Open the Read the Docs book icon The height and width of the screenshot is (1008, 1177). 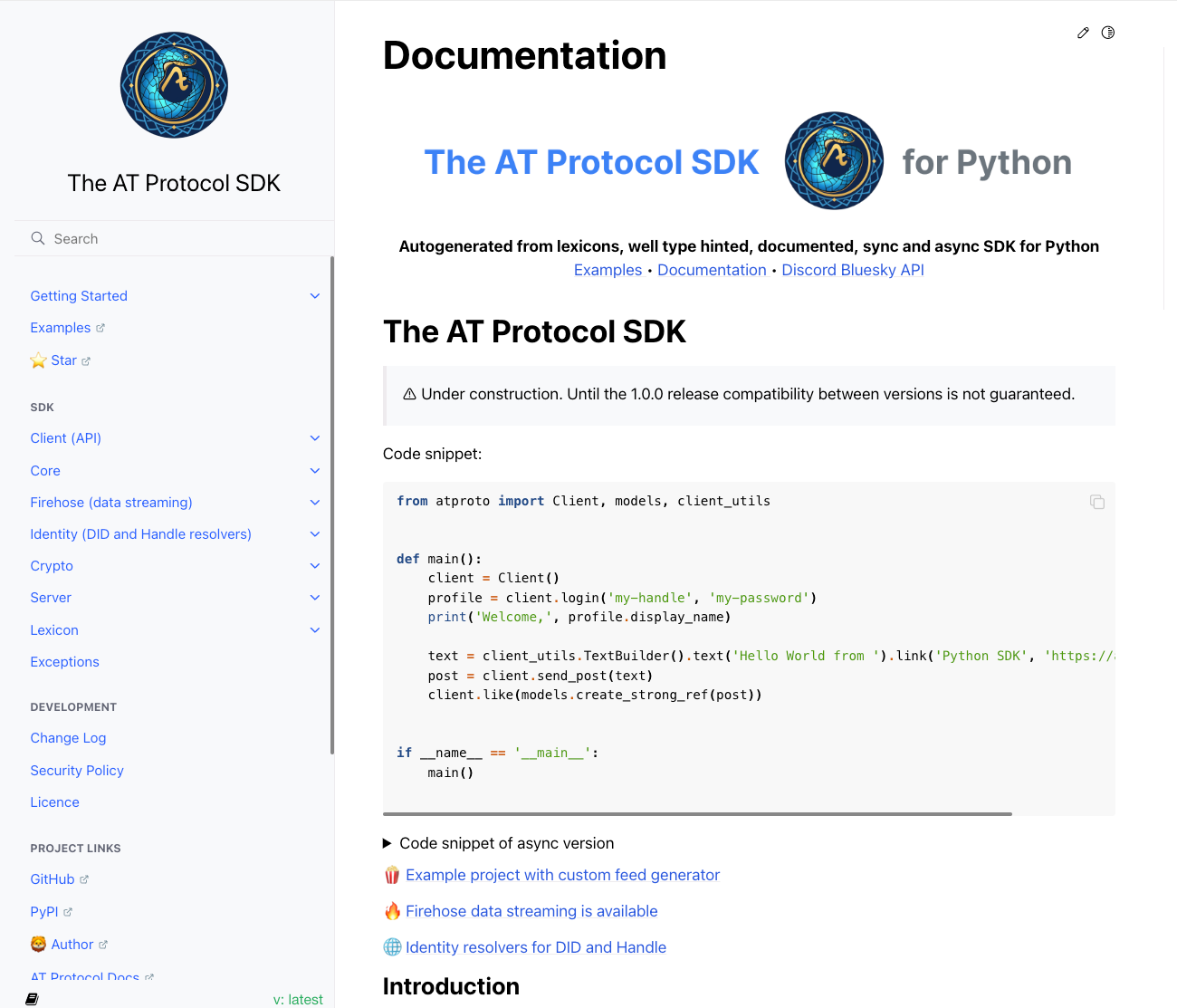(32, 999)
